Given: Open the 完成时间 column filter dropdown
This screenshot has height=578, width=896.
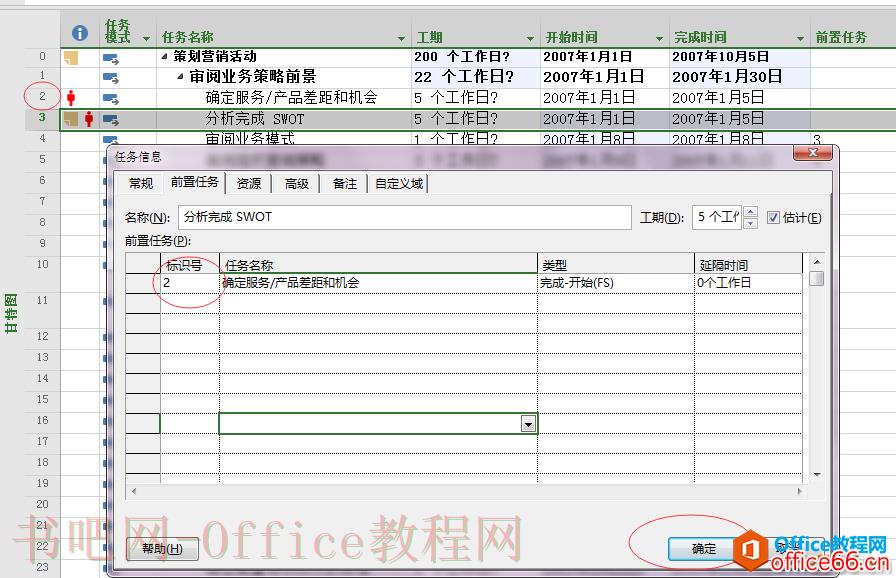Looking at the screenshot, I should [x=800, y=39].
